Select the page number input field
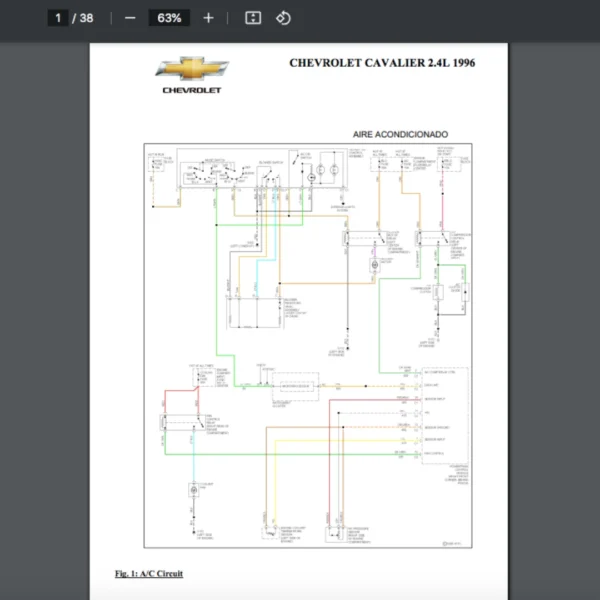 [58, 18]
